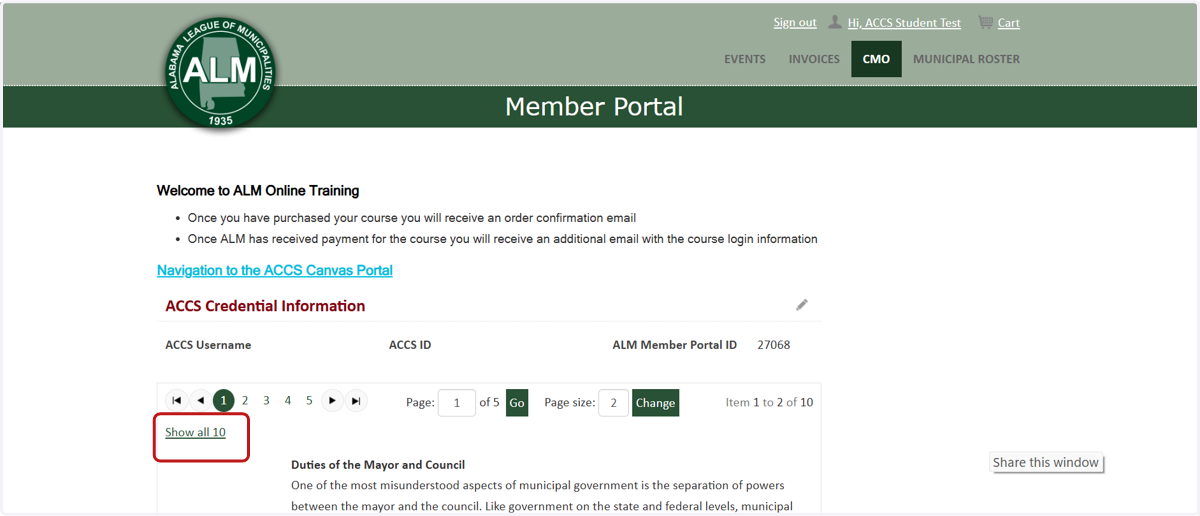Select page 4 in pager
1200x516 pixels.
click(x=288, y=401)
